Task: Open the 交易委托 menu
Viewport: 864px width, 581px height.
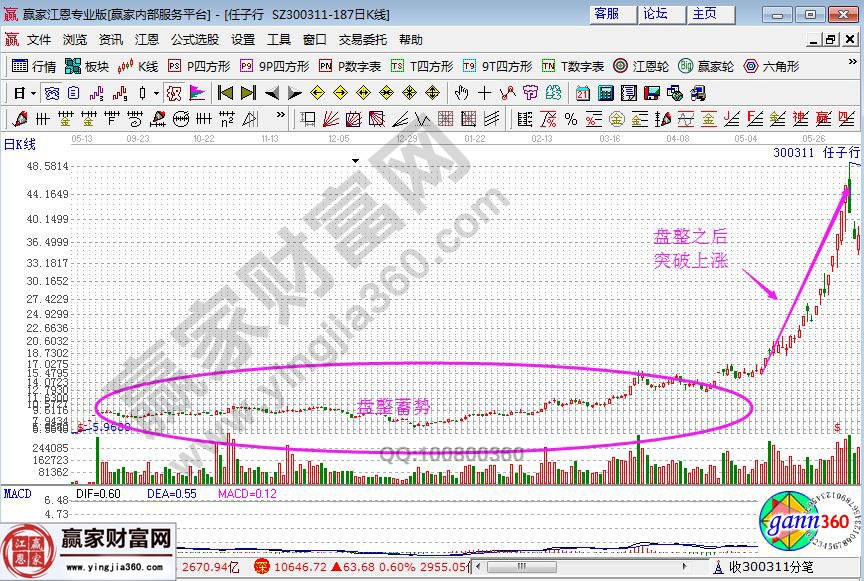Action: coord(362,40)
